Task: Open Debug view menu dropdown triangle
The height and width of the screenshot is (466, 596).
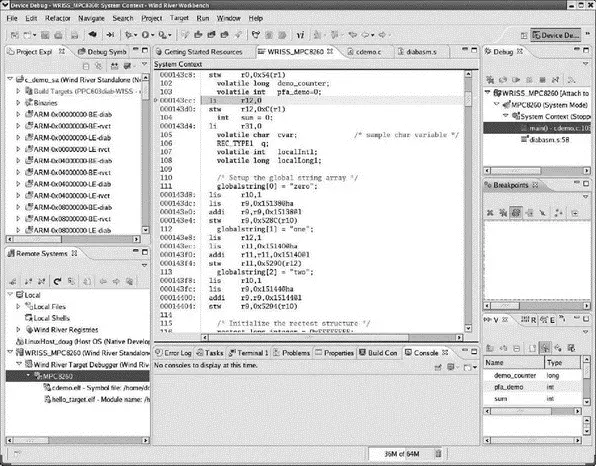Action: 585,64
